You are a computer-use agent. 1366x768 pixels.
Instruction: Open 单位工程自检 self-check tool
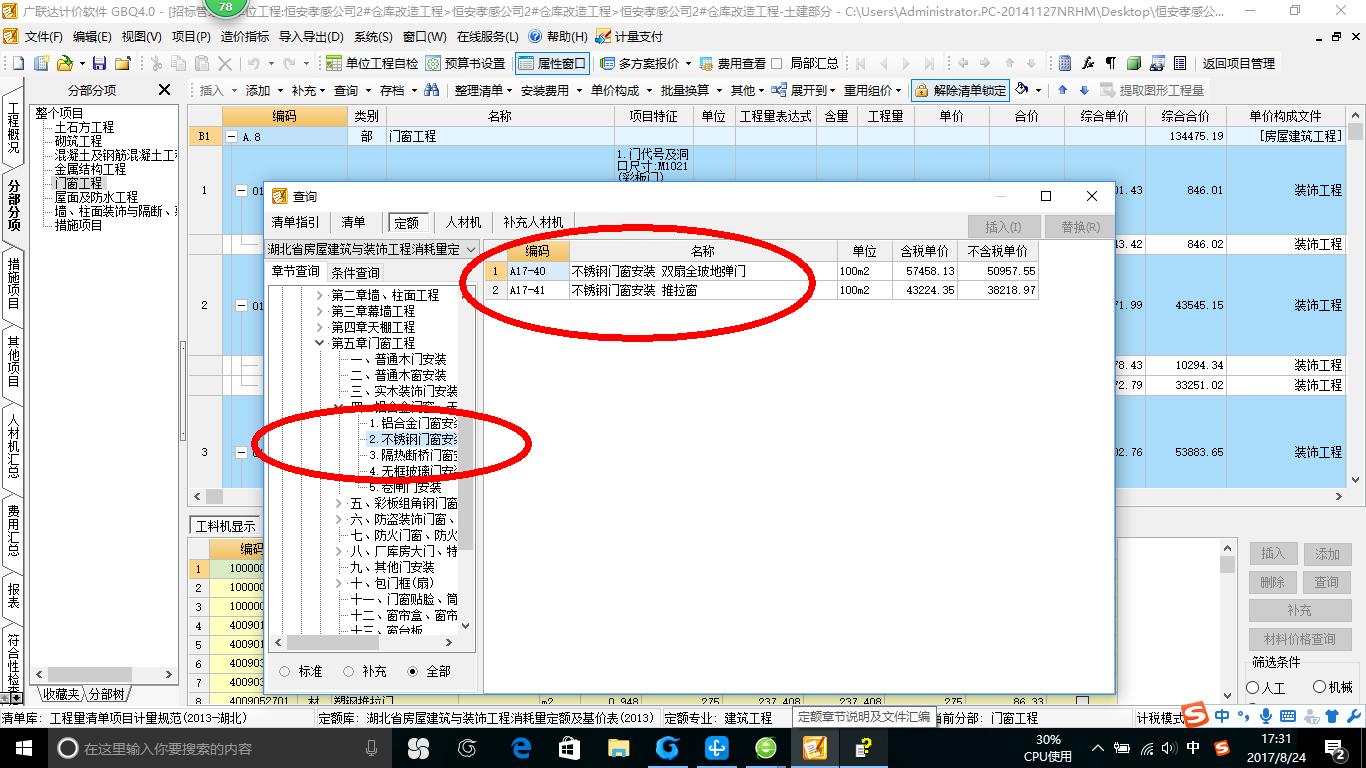[x=373, y=63]
